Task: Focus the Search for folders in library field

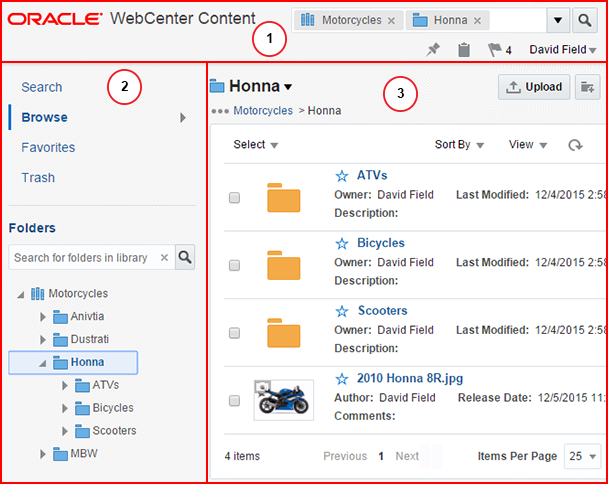Action: point(83,257)
